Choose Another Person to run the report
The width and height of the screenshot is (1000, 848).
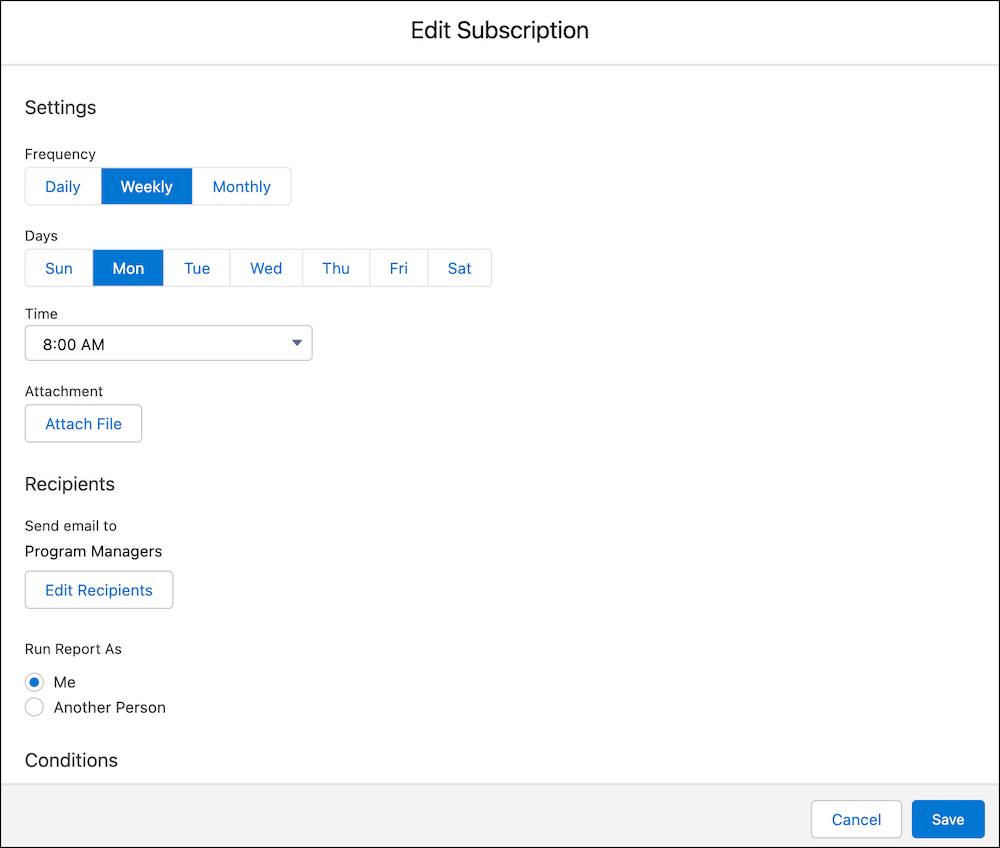34,707
